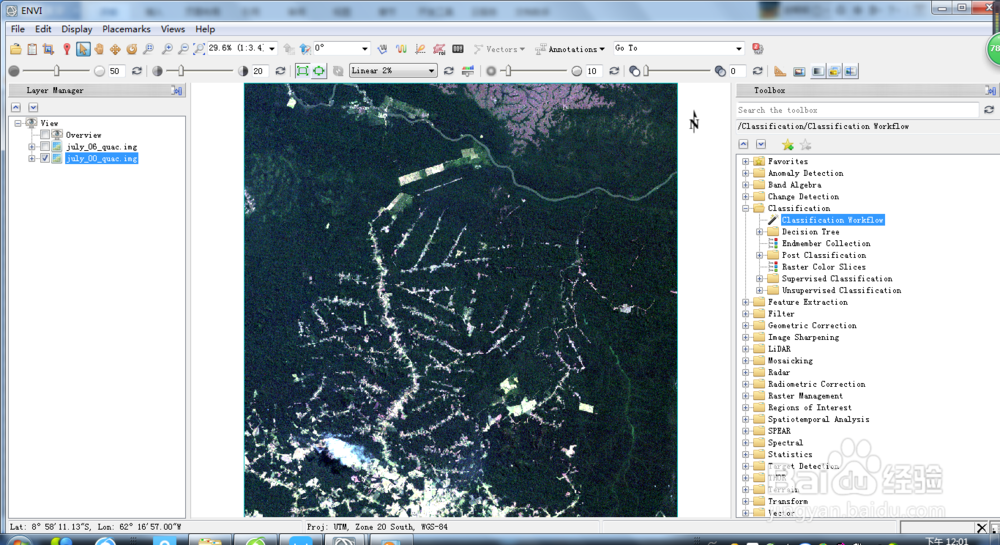Pick the Rotate view tool
This screenshot has height=545, width=1000.
point(131,49)
